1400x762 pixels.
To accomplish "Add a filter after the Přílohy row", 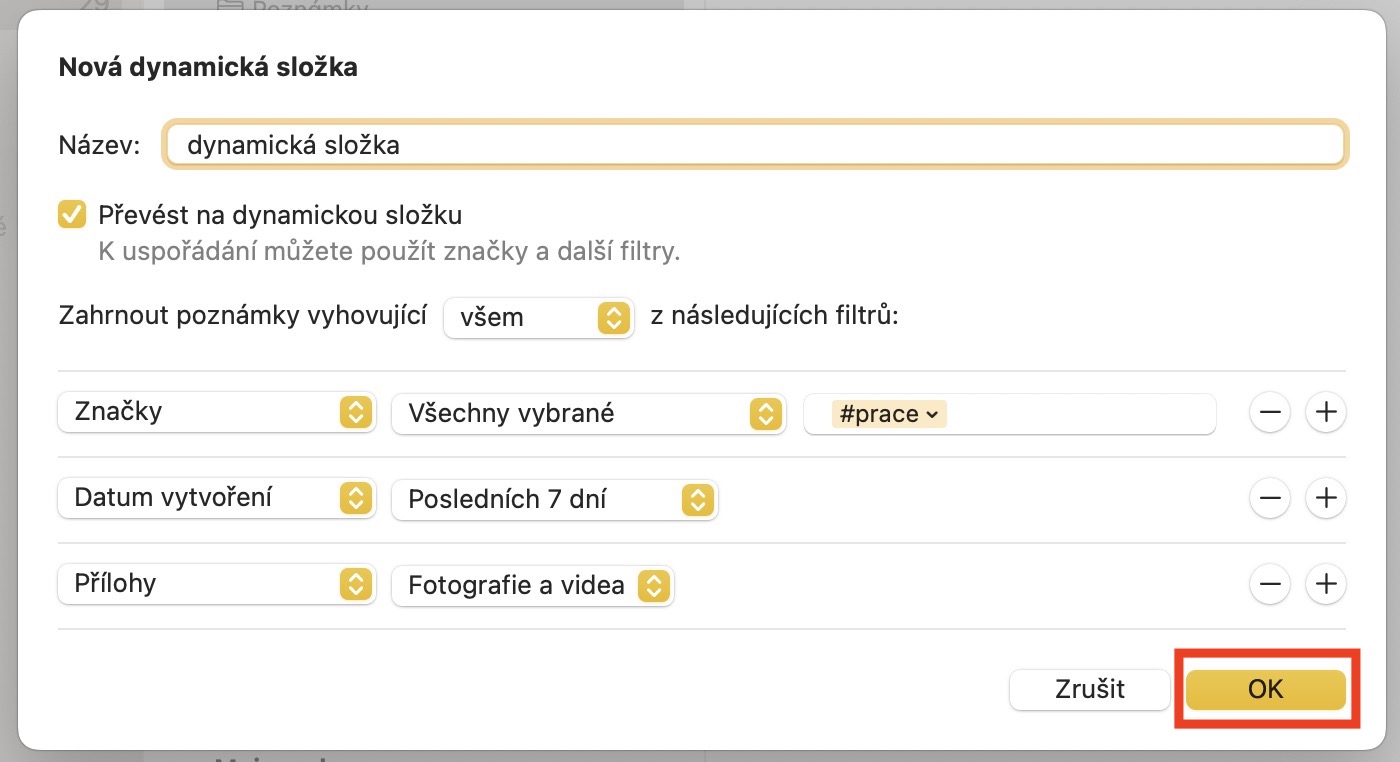I will pos(1326,585).
